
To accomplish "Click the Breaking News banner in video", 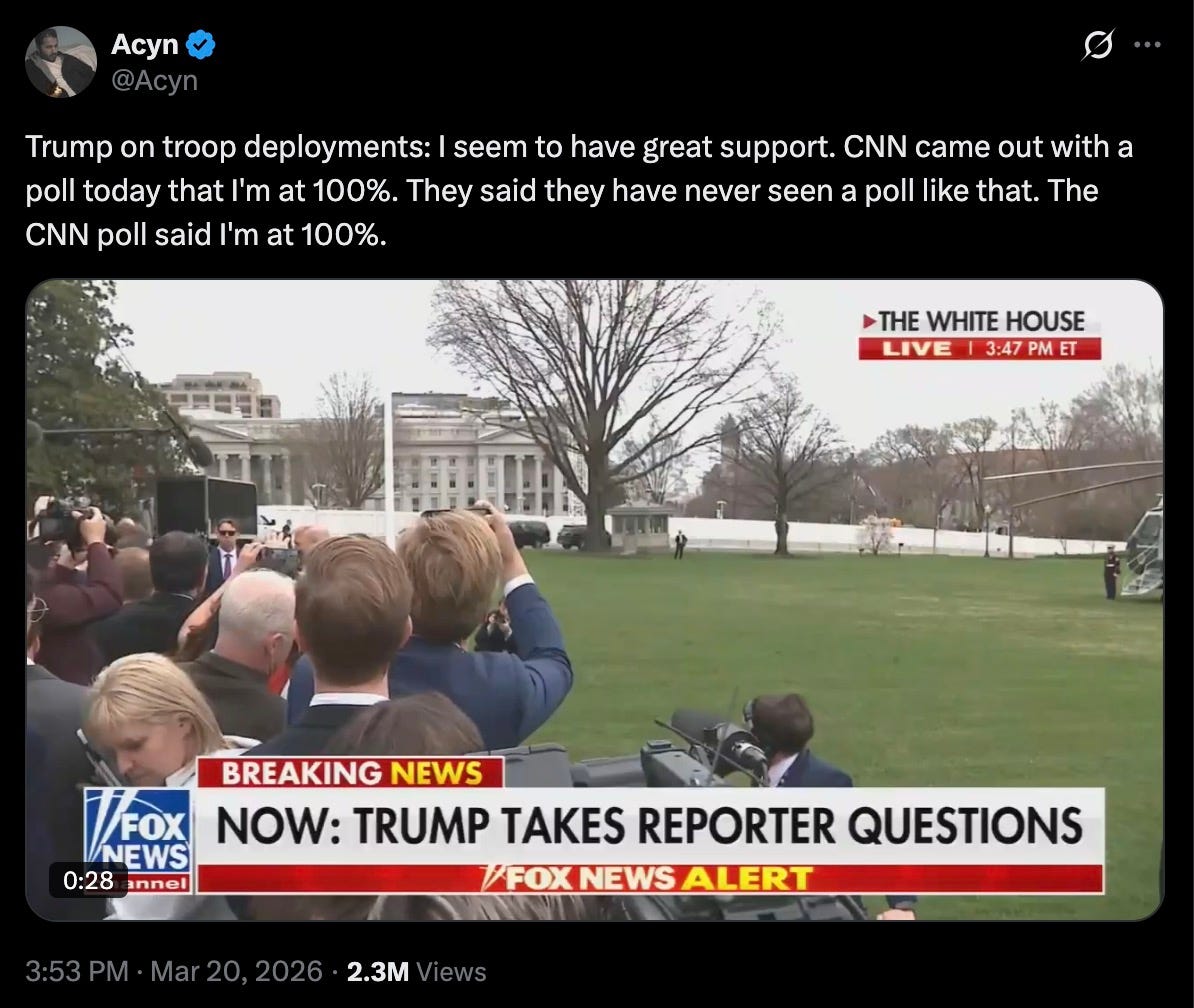I will coord(350,773).
